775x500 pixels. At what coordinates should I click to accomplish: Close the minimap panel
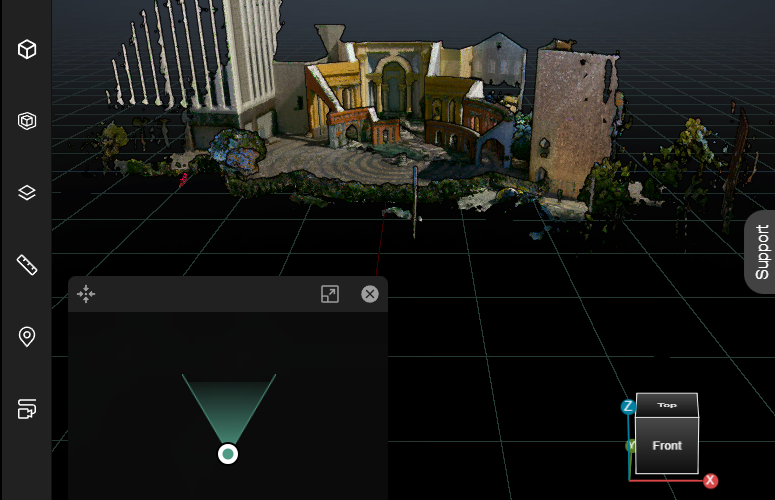pos(370,294)
